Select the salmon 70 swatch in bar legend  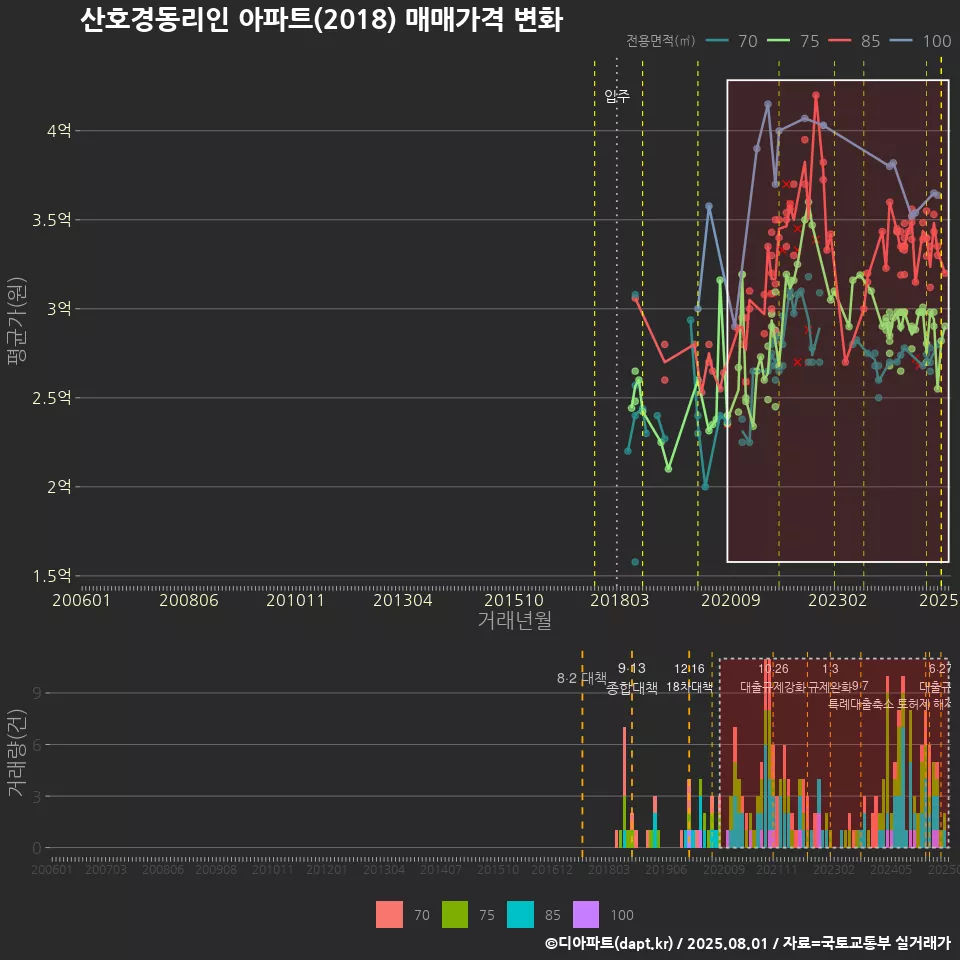pos(389,915)
